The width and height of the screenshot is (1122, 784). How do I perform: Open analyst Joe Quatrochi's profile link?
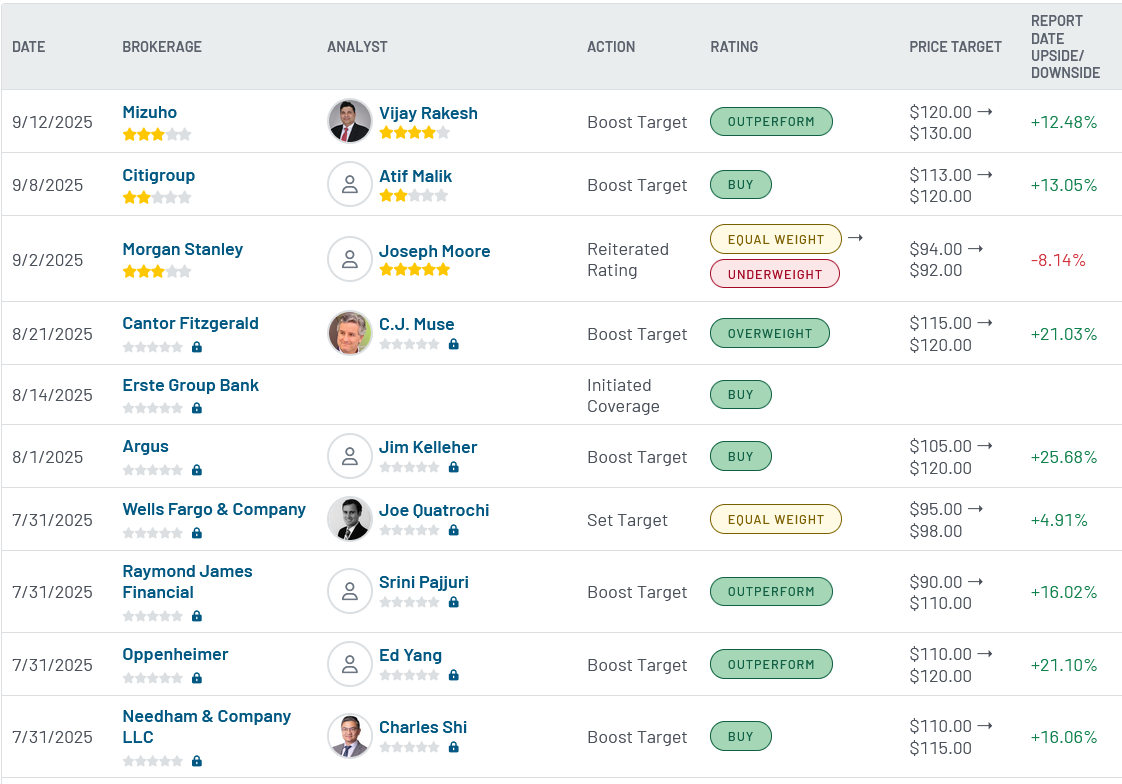click(434, 510)
